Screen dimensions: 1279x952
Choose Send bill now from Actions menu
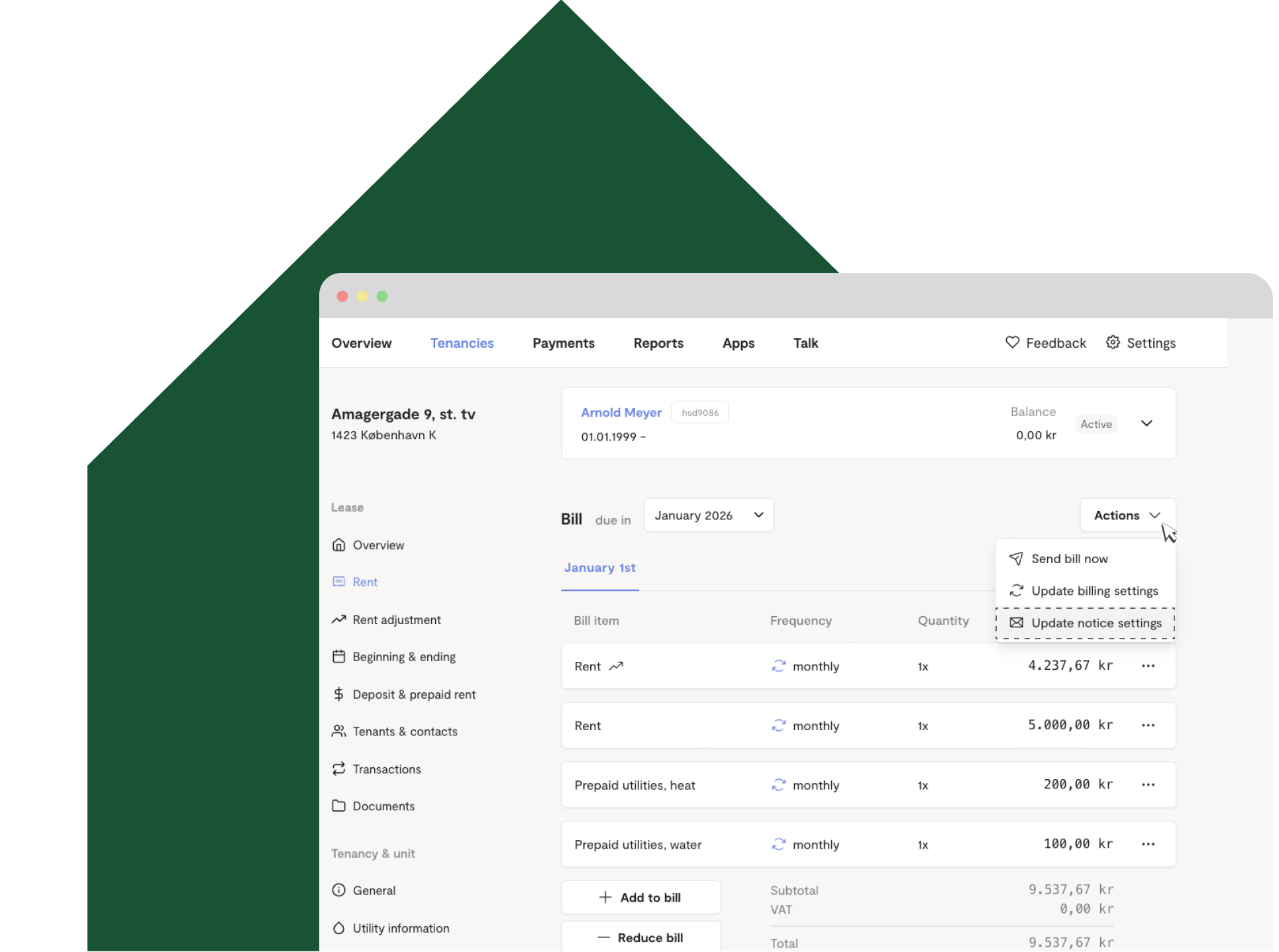(x=1085, y=559)
